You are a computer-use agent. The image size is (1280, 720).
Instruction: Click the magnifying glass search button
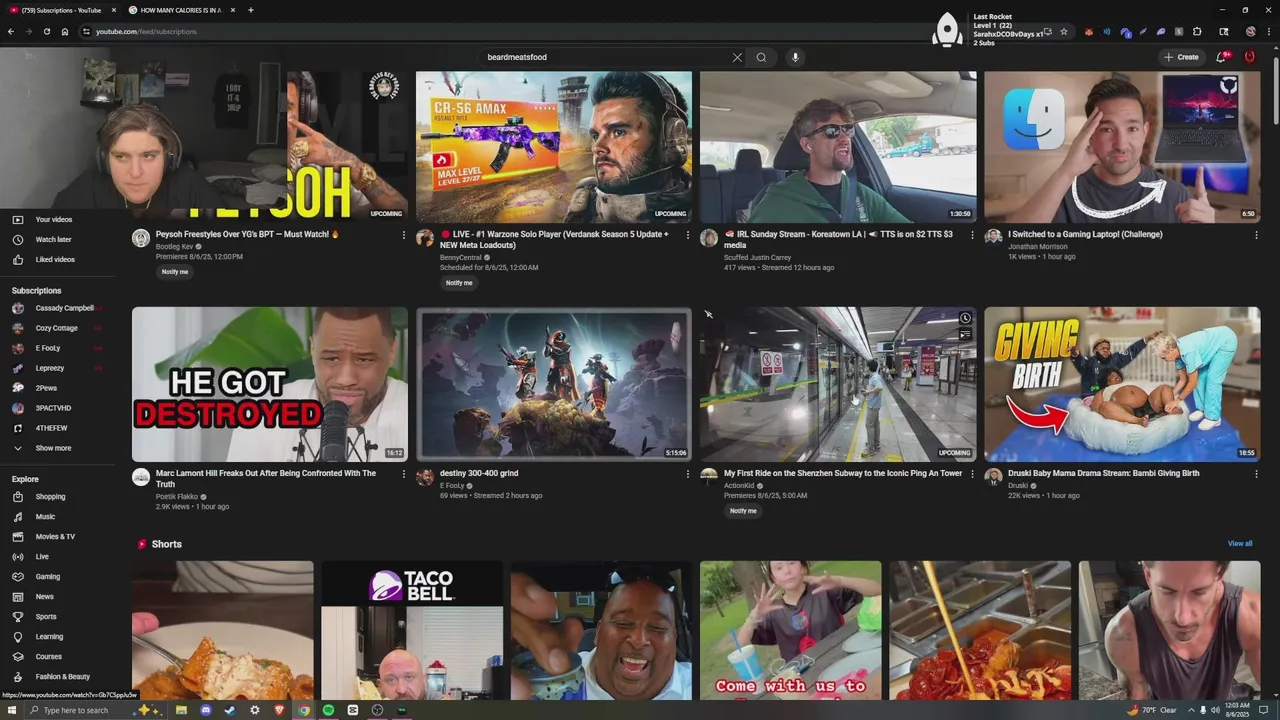[761, 57]
